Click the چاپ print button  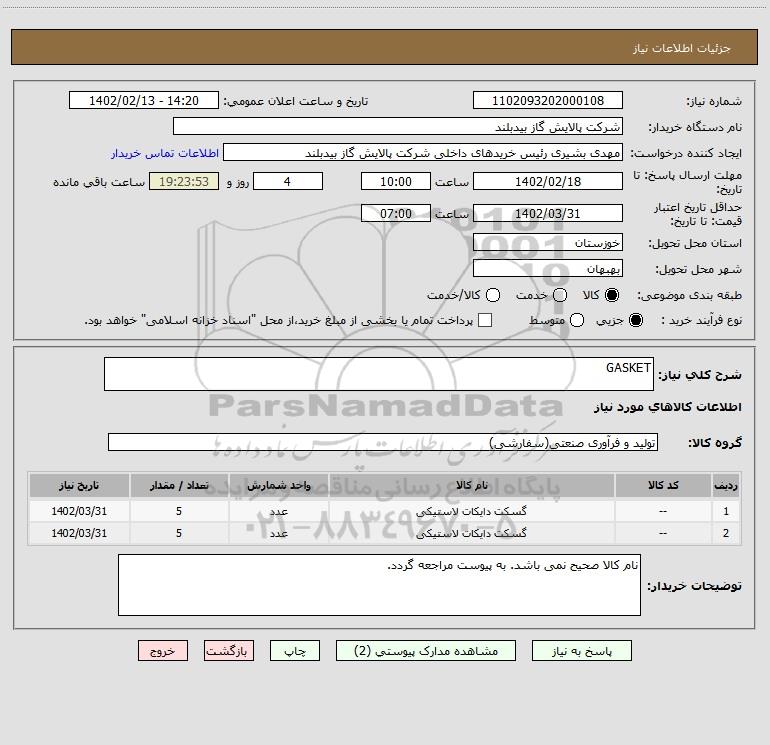pos(295,651)
